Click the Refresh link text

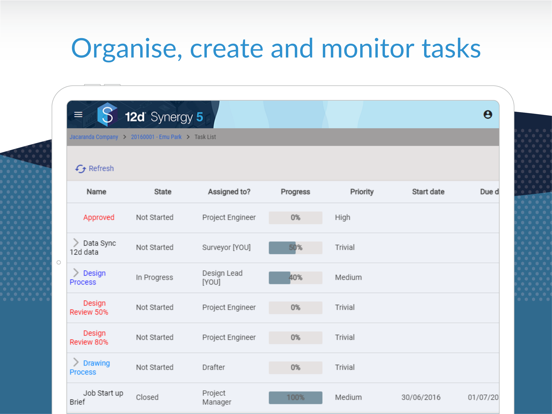coord(101,168)
